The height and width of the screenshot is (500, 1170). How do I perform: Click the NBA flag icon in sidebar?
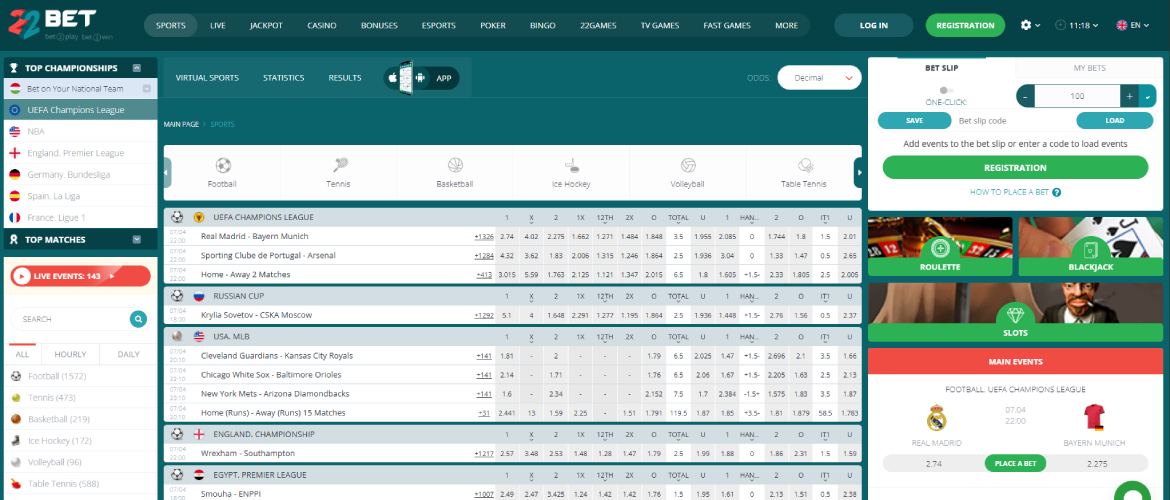point(15,131)
